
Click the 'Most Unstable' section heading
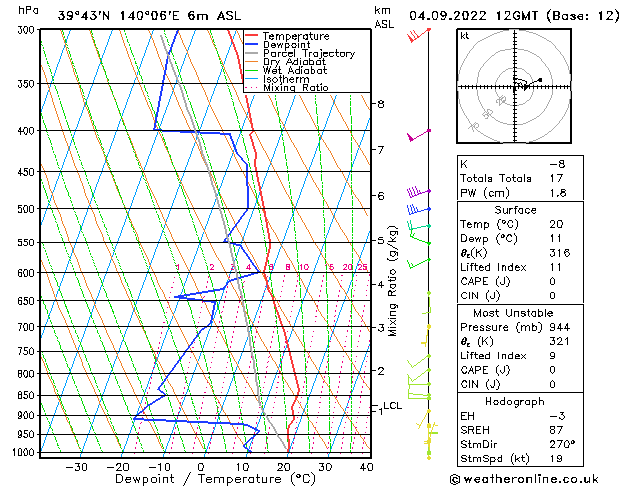513,313
